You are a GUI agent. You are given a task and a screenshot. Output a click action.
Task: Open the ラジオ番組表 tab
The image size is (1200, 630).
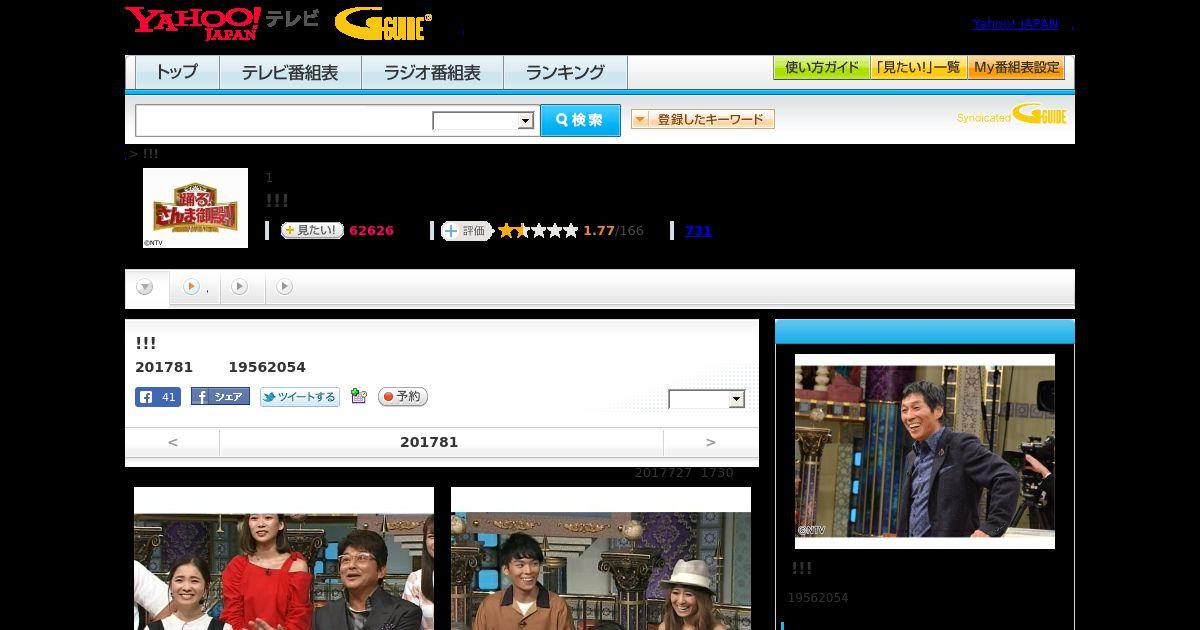pos(432,72)
